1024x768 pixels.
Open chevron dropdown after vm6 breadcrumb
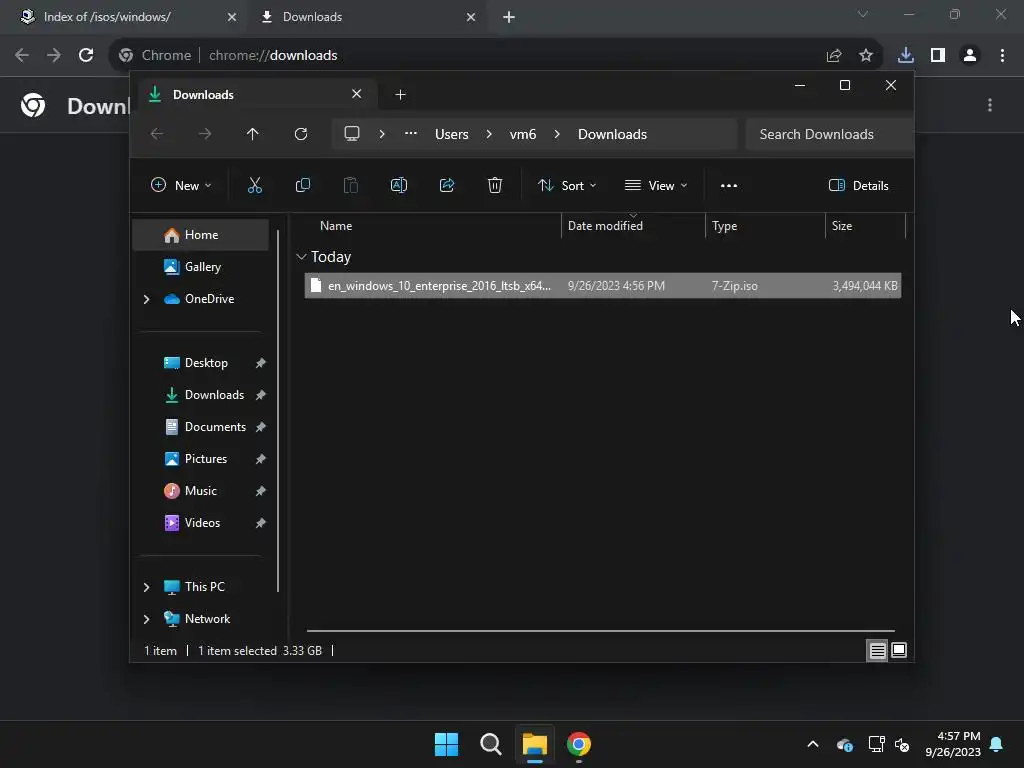pyautogui.click(x=557, y=134)
